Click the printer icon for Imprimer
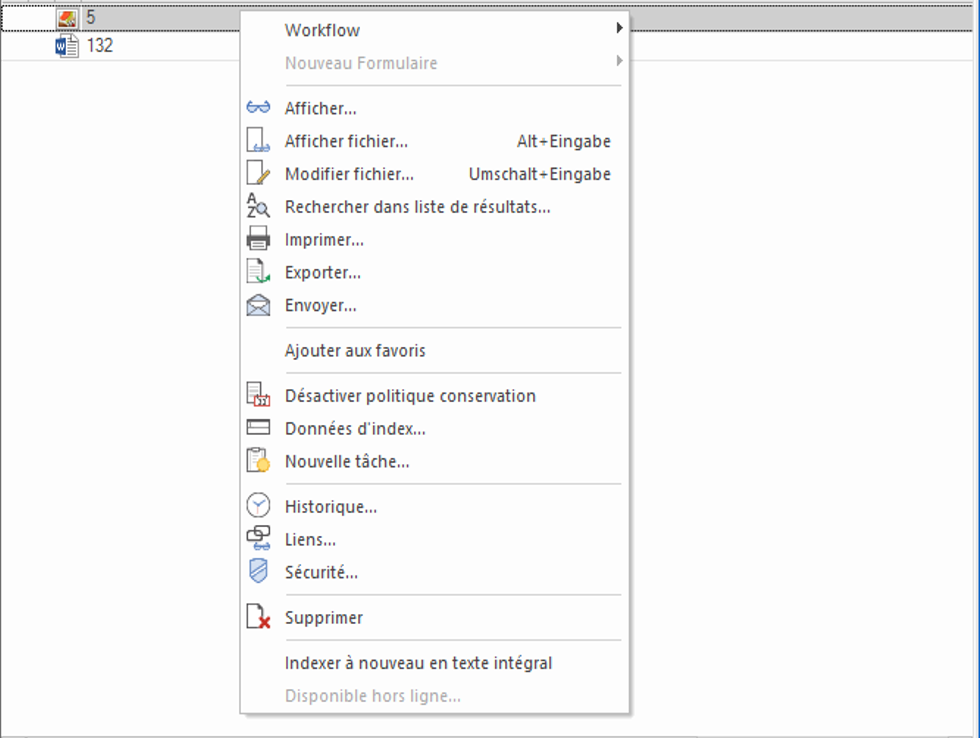This screenshot has width=980, height=738. pyautogui.click(x=258, y=240)
